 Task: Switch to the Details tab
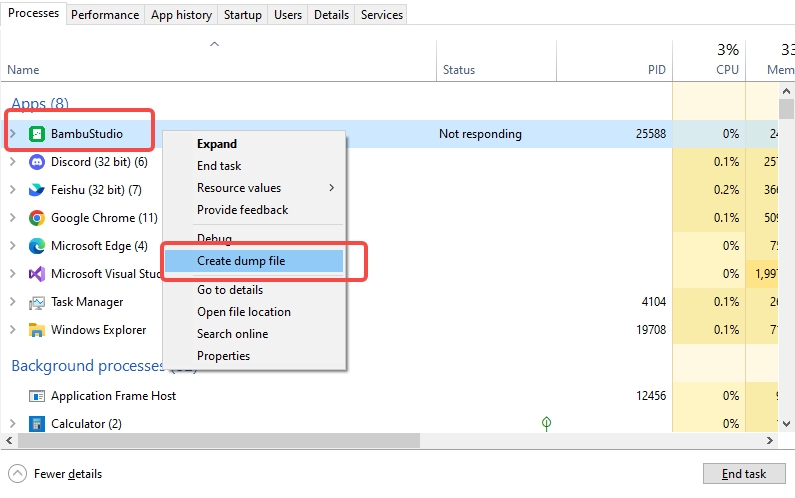pyautogui.click(x=332, y=15)
